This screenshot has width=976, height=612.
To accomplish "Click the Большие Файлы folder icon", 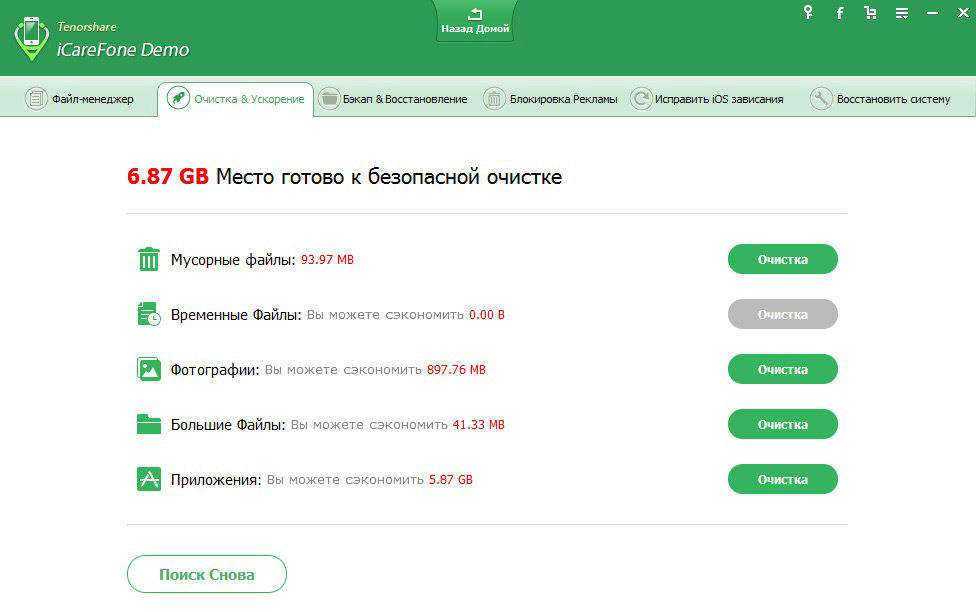I will 149,424.
